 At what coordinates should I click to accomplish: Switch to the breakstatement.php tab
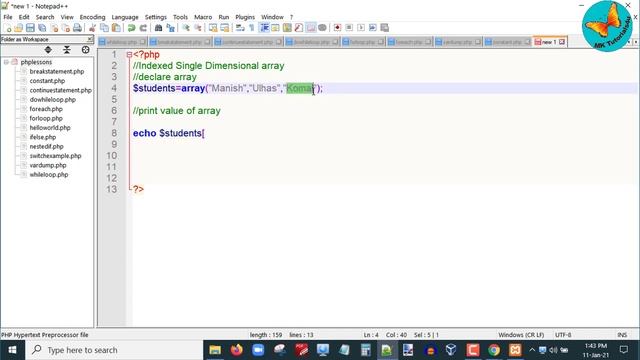[180, 42]
